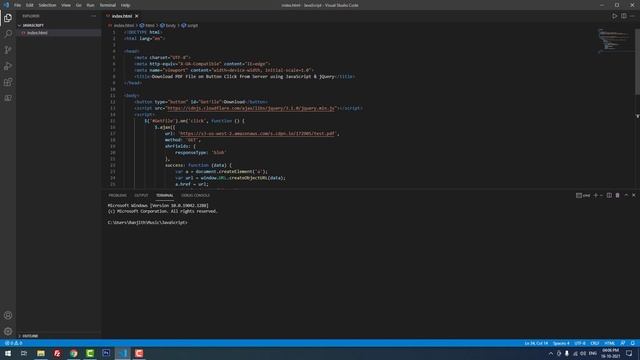640x360 pixels.
Task: Open the File menu
Action: pos(17,5)
